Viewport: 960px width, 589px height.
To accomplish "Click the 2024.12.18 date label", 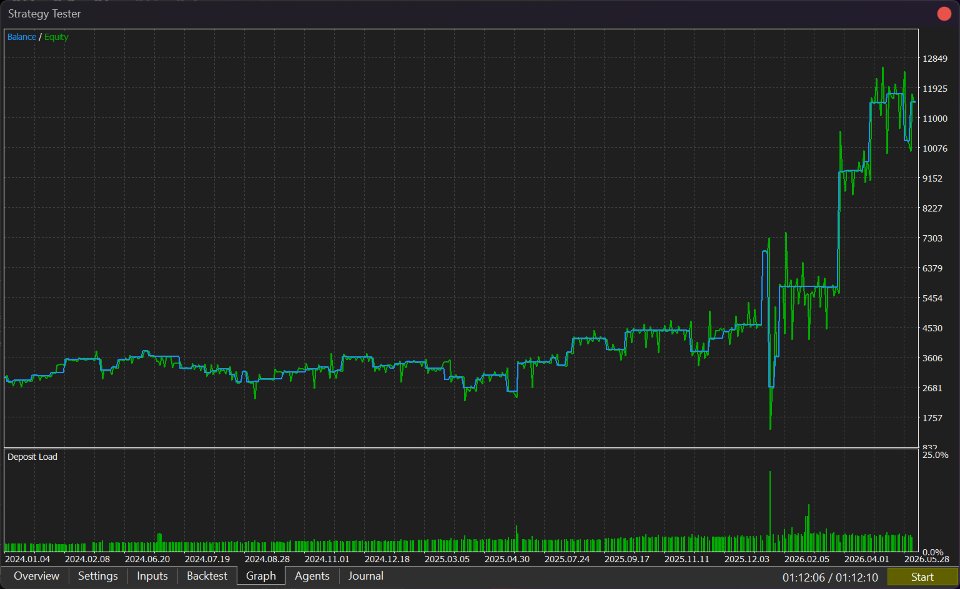I will (x=387, y=559).
